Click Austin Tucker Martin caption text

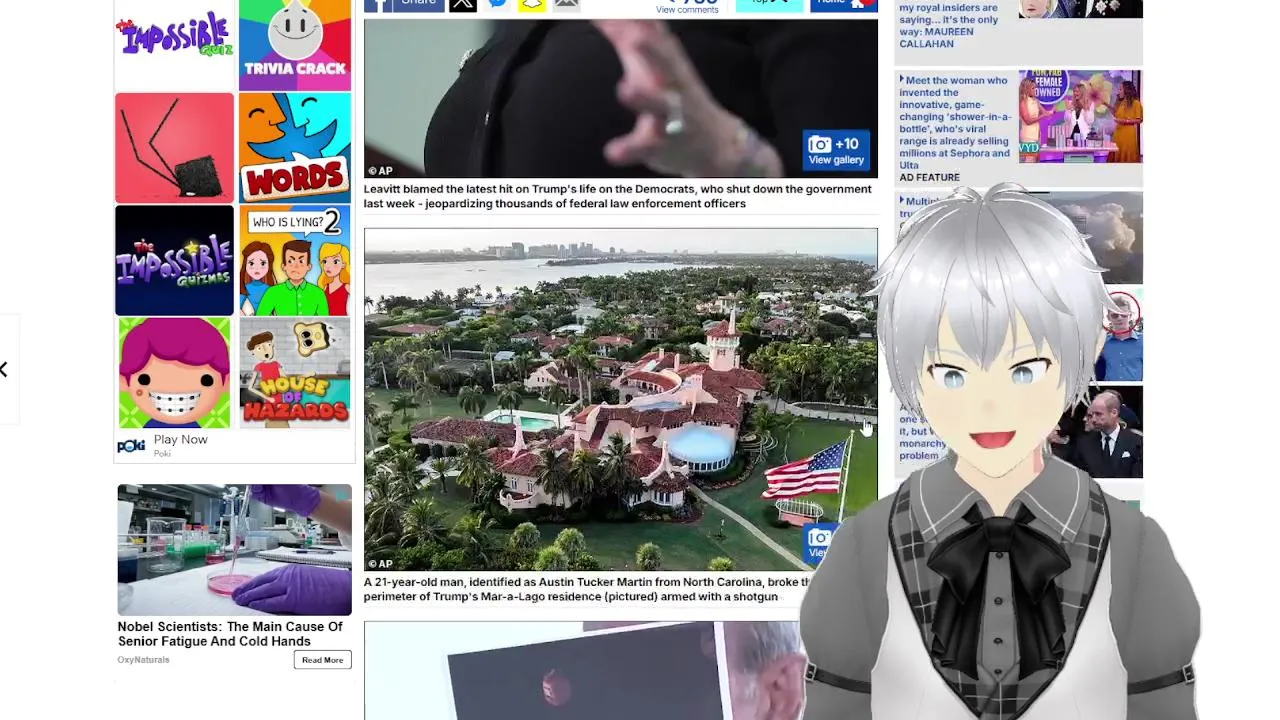[x=588, y=589]
